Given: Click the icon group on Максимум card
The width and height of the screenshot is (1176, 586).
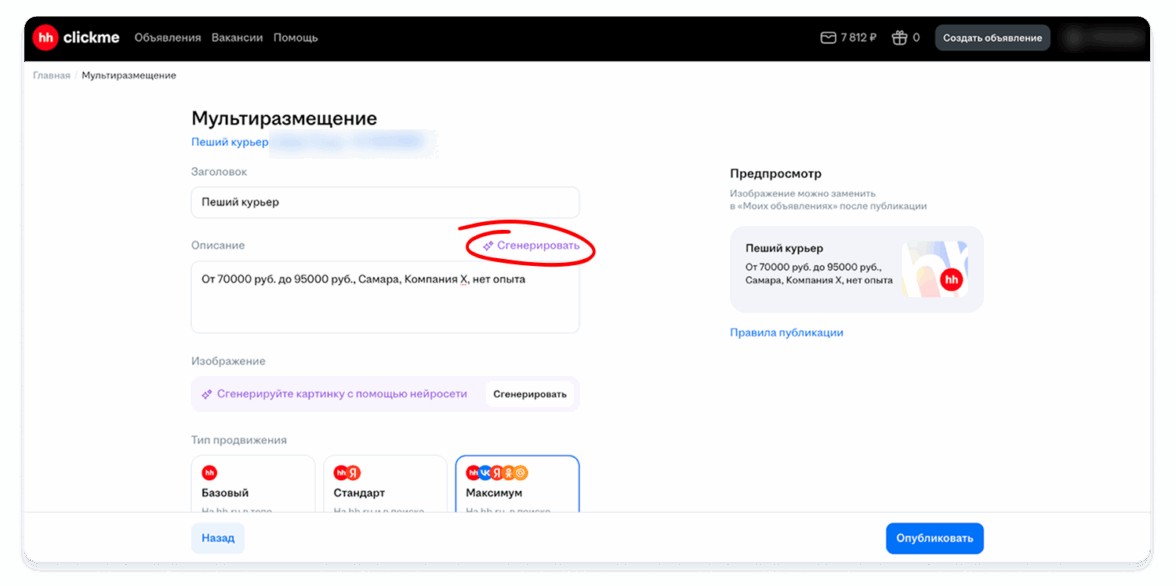Looking at the screenshot, I should coord(497,473).
